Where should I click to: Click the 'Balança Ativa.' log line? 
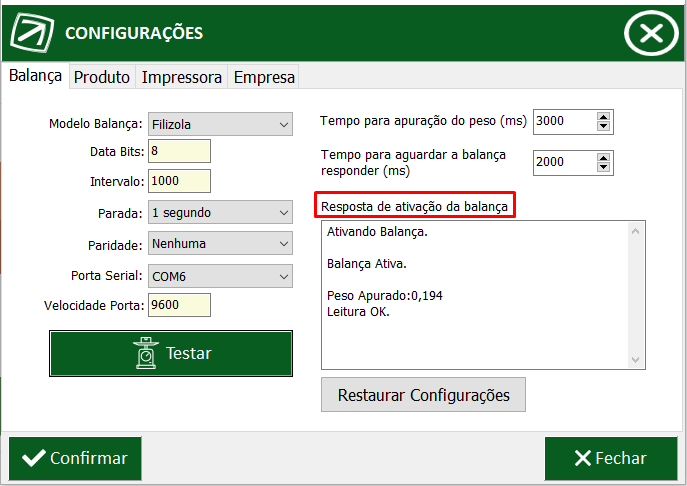click(367, 264)
